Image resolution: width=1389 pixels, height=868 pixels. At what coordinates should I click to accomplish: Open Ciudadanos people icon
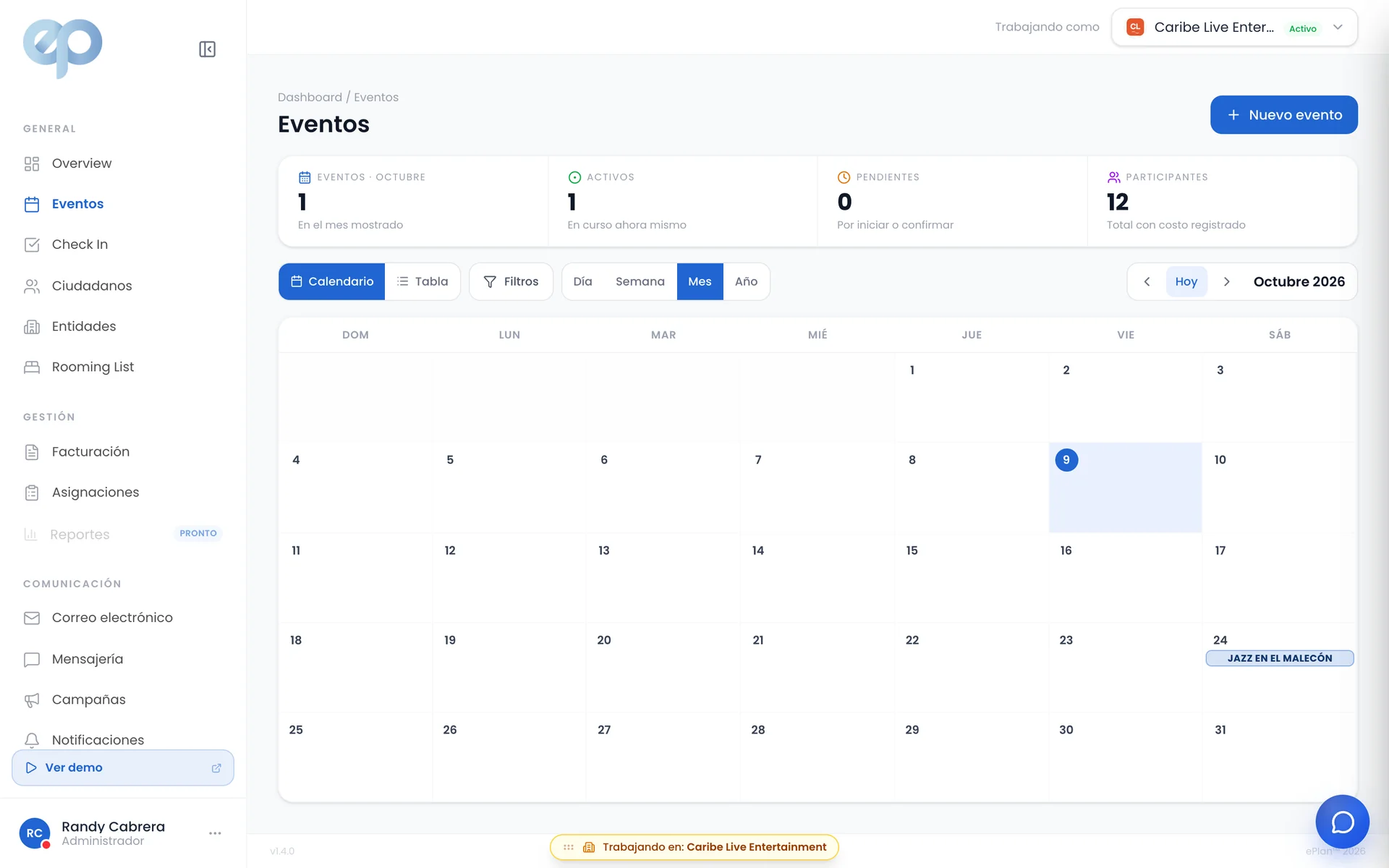click(32, 286)
